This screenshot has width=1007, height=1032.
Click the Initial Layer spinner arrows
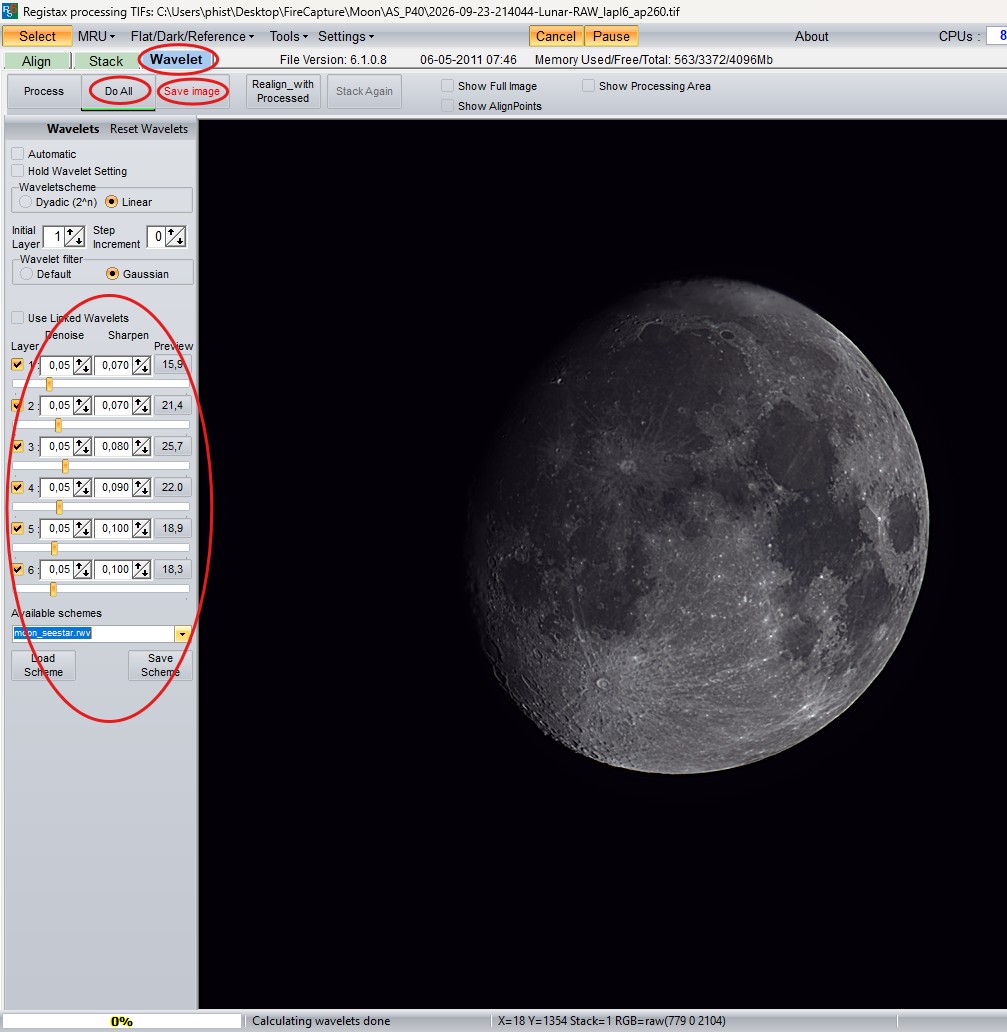click(74, 236)
